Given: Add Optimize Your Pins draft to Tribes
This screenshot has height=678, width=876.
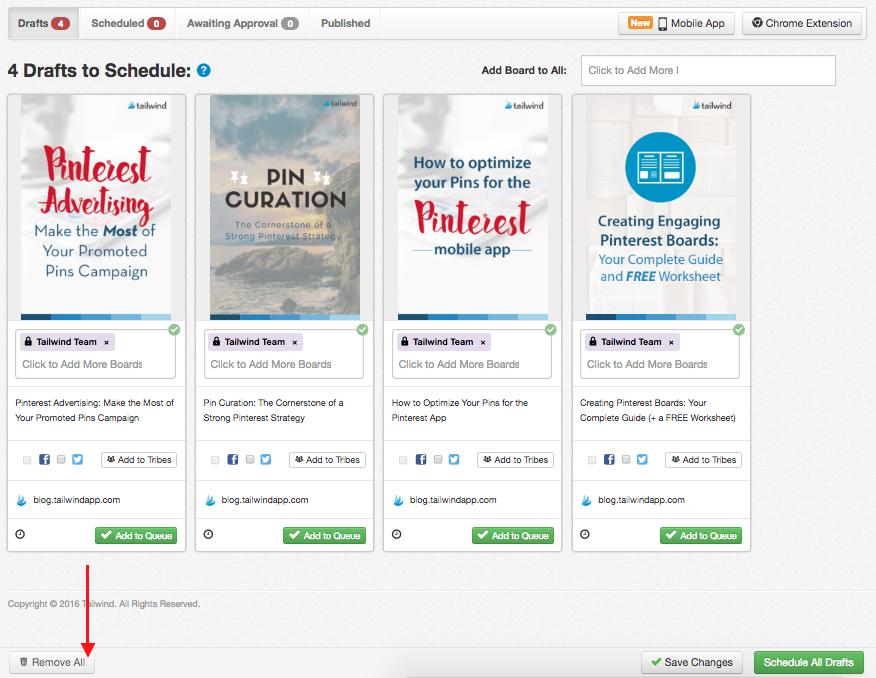Looking at the screenshot, I should point(516,460).
